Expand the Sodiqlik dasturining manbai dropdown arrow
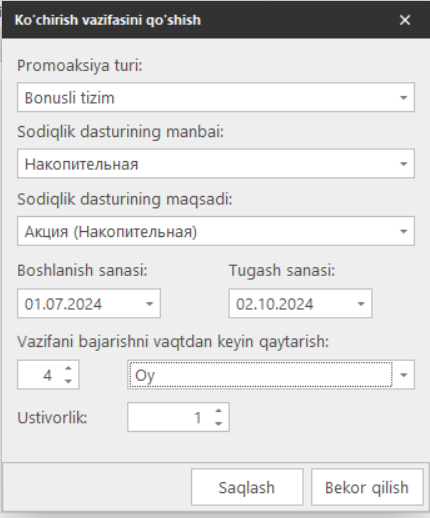The image size is (430, 518). pos(403,164)
